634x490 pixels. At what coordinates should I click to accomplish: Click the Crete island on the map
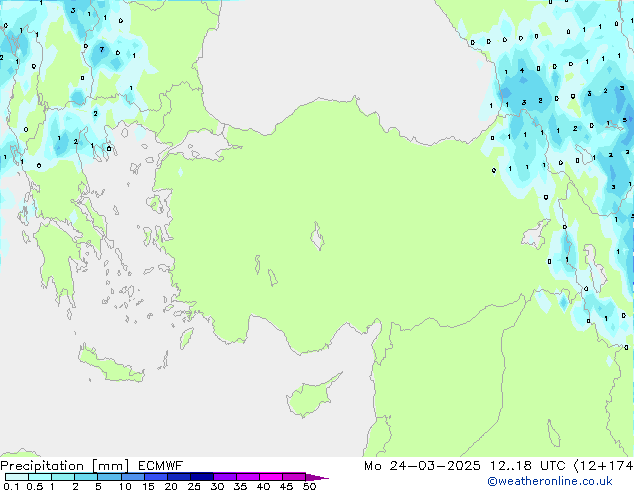pos(110,366)
